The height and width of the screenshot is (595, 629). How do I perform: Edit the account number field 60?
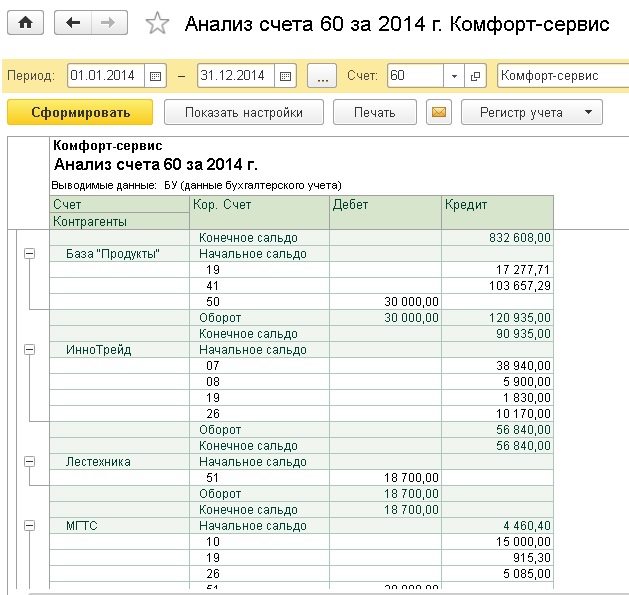pyautogui.click(x=416, y=76)
